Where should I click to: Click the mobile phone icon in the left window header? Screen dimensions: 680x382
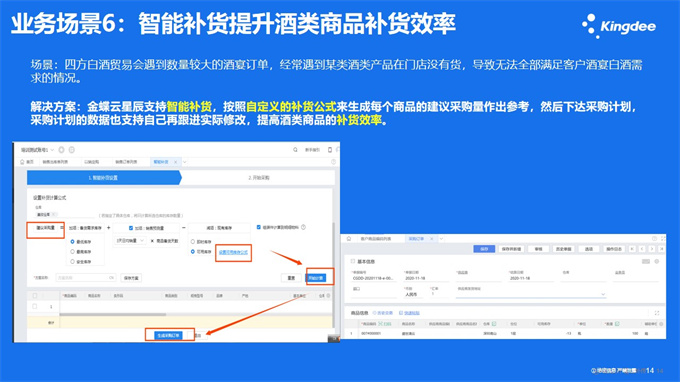[x=330, y=150]
